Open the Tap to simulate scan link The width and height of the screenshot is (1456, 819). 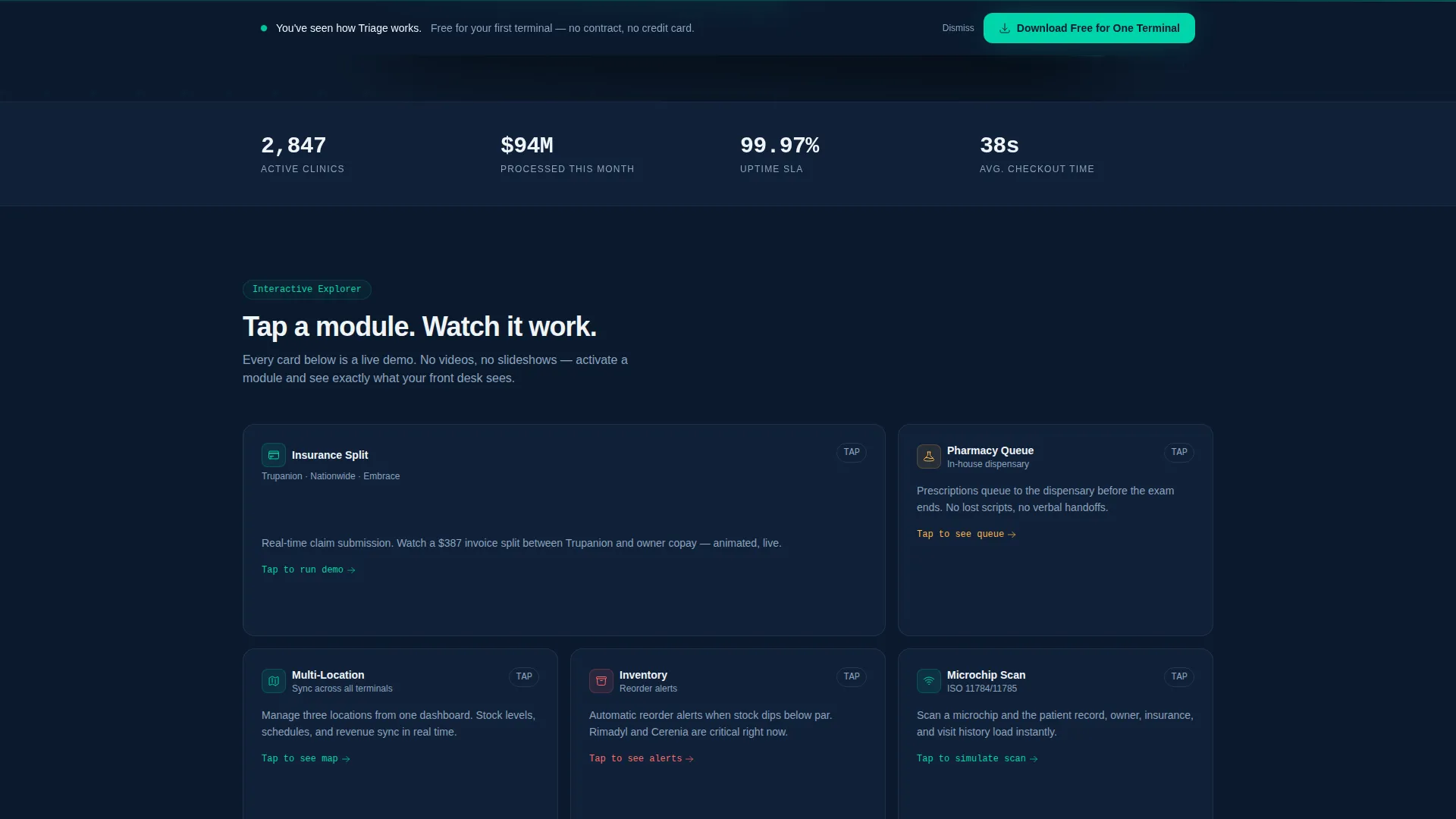[977, 758]
